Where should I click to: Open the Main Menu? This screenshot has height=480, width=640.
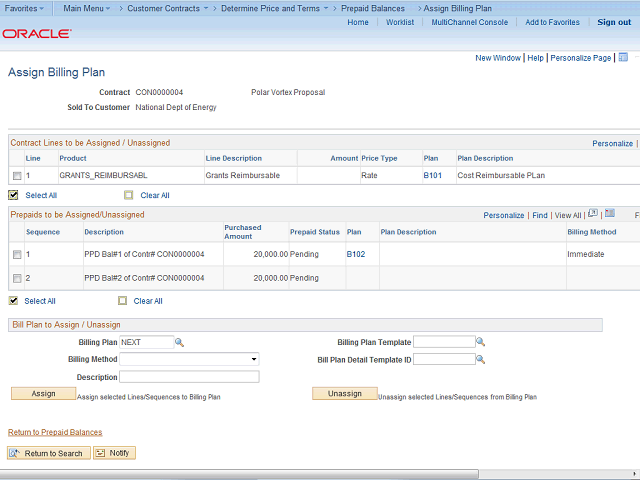88,8
